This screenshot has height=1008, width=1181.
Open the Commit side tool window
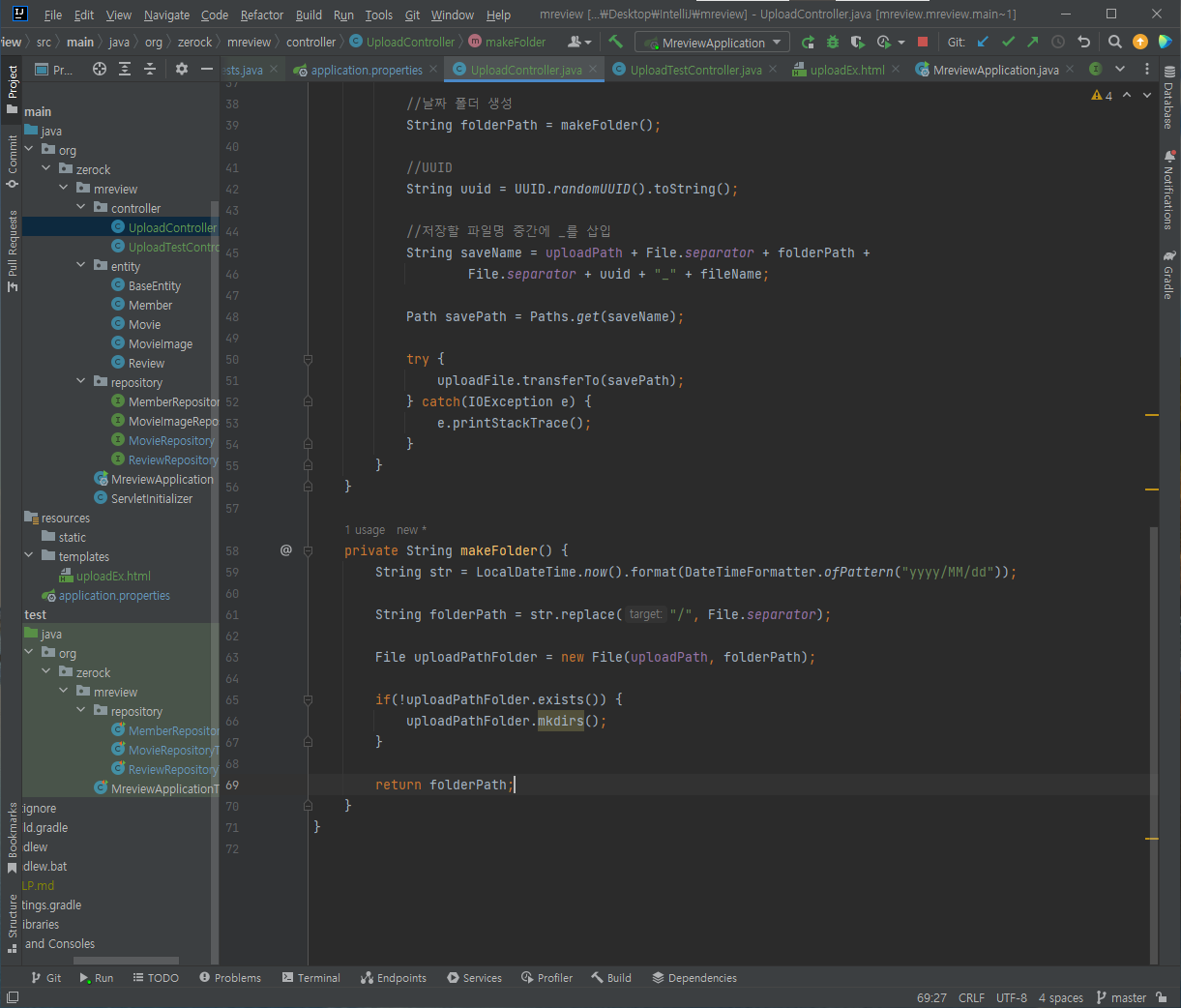13,162
